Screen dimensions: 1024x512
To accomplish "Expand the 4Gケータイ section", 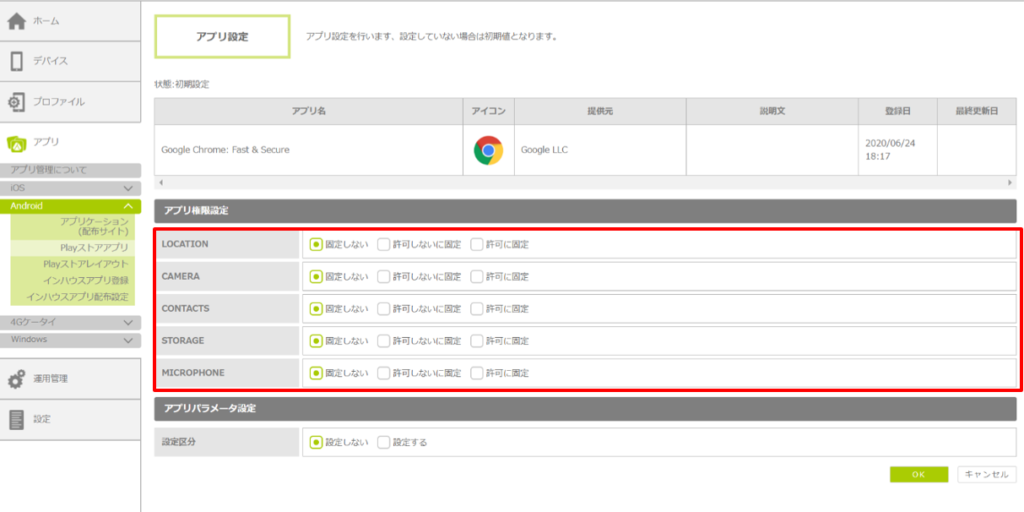I will coord(128,322).
